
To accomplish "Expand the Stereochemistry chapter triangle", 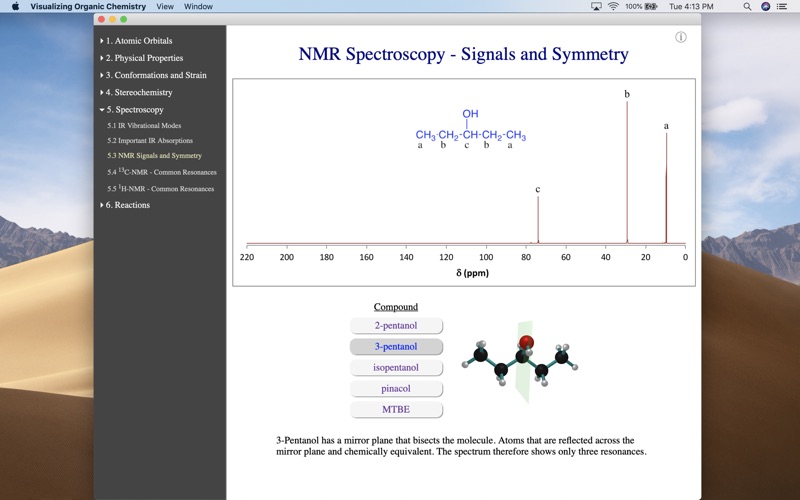I will [102, 92].
